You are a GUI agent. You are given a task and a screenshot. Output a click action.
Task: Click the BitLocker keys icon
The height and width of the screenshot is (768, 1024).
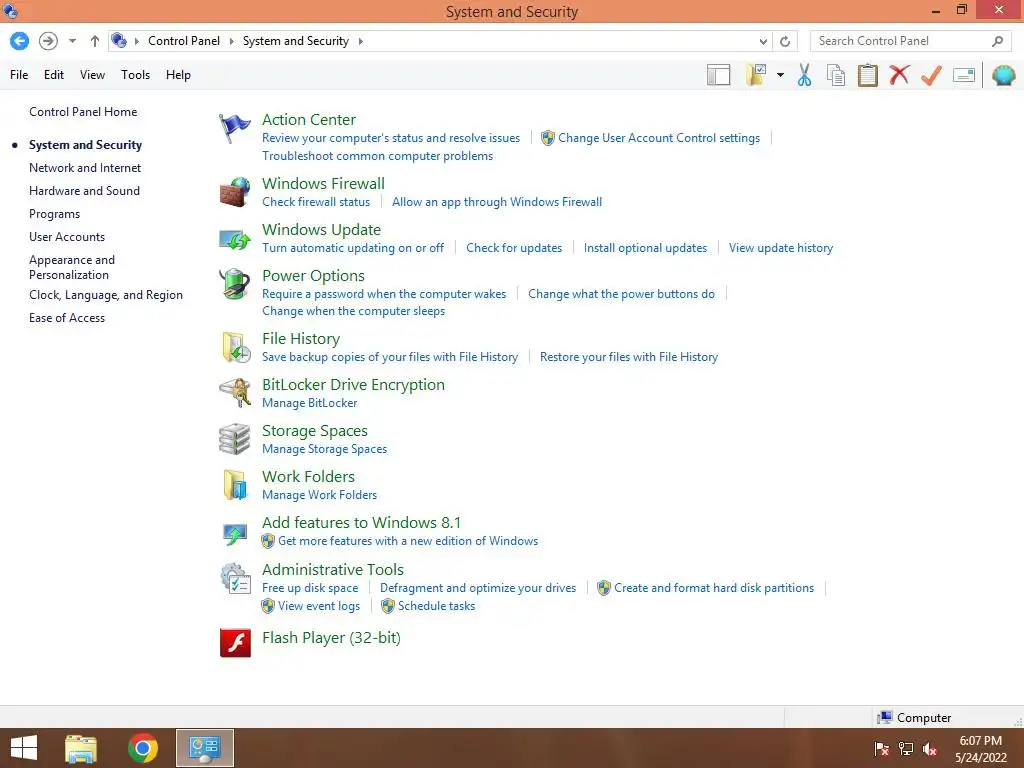(x=235, y=392)
